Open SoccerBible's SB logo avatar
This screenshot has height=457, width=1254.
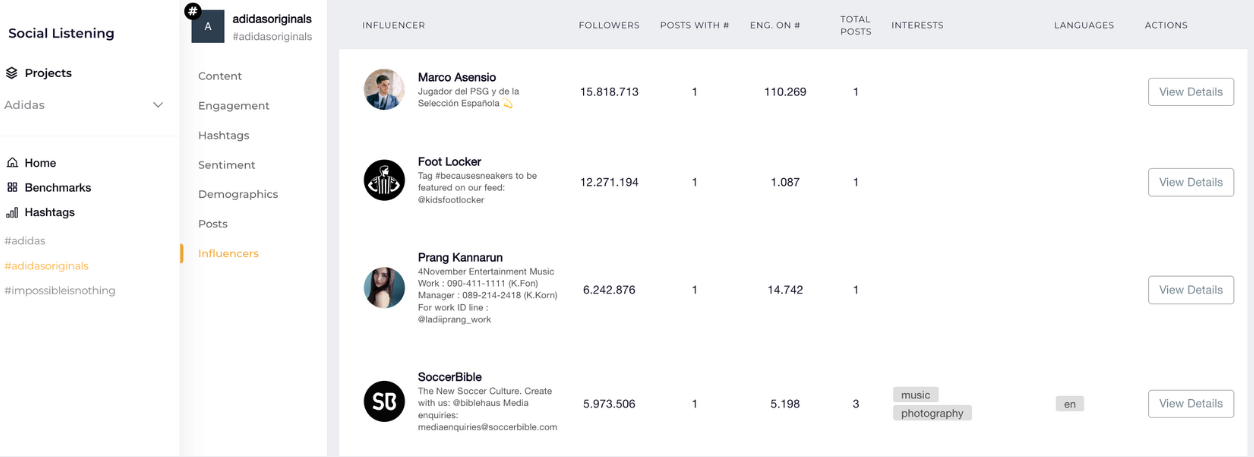[x=384, y=402]
